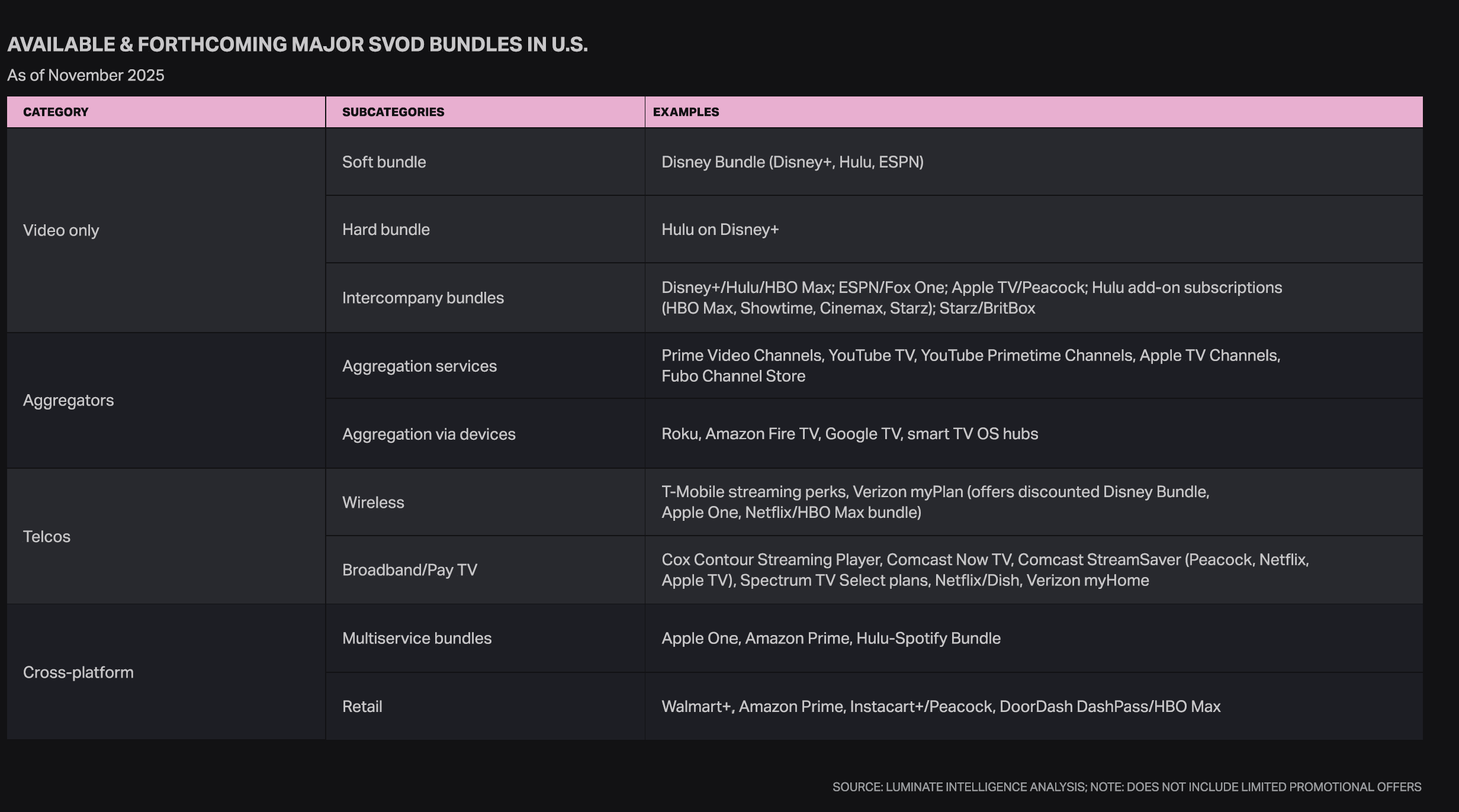This screenshot has height=812, width=1459.
Task: Select the Intercompany bundles subcategory cell
Action: [423, 298]
